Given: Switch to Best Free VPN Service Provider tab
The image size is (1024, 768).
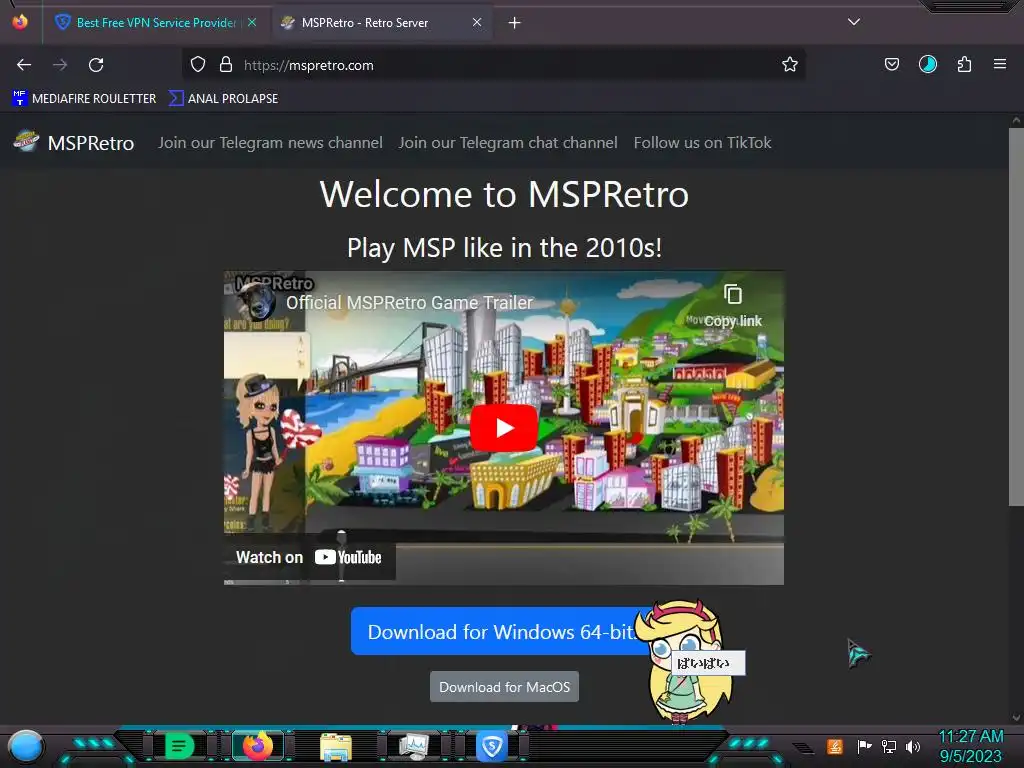Looking at the screenshot, I should (156, 23).
